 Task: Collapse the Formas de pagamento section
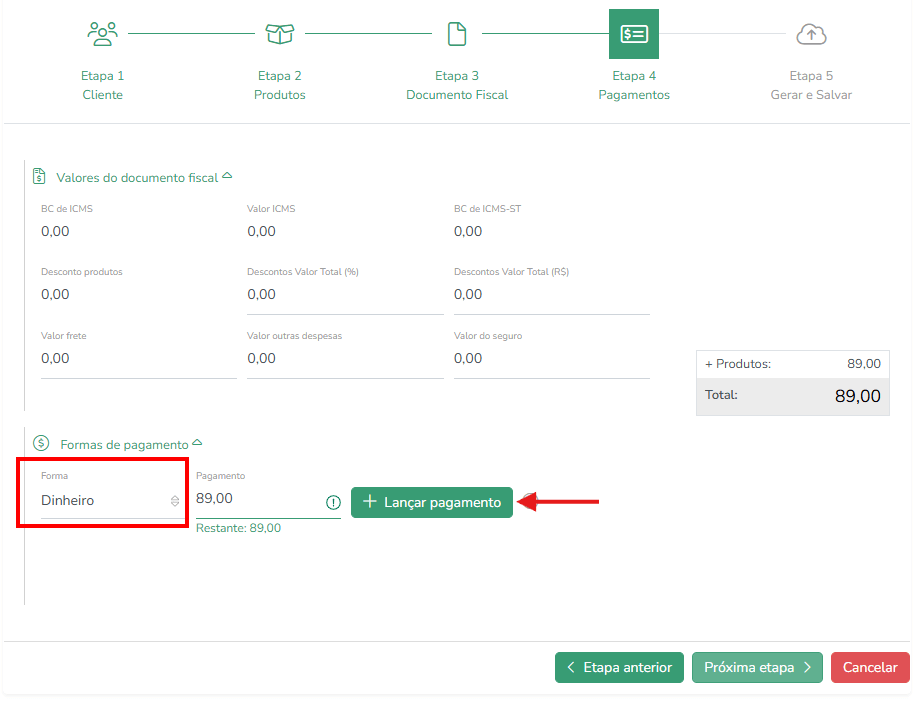coord(197,442)
